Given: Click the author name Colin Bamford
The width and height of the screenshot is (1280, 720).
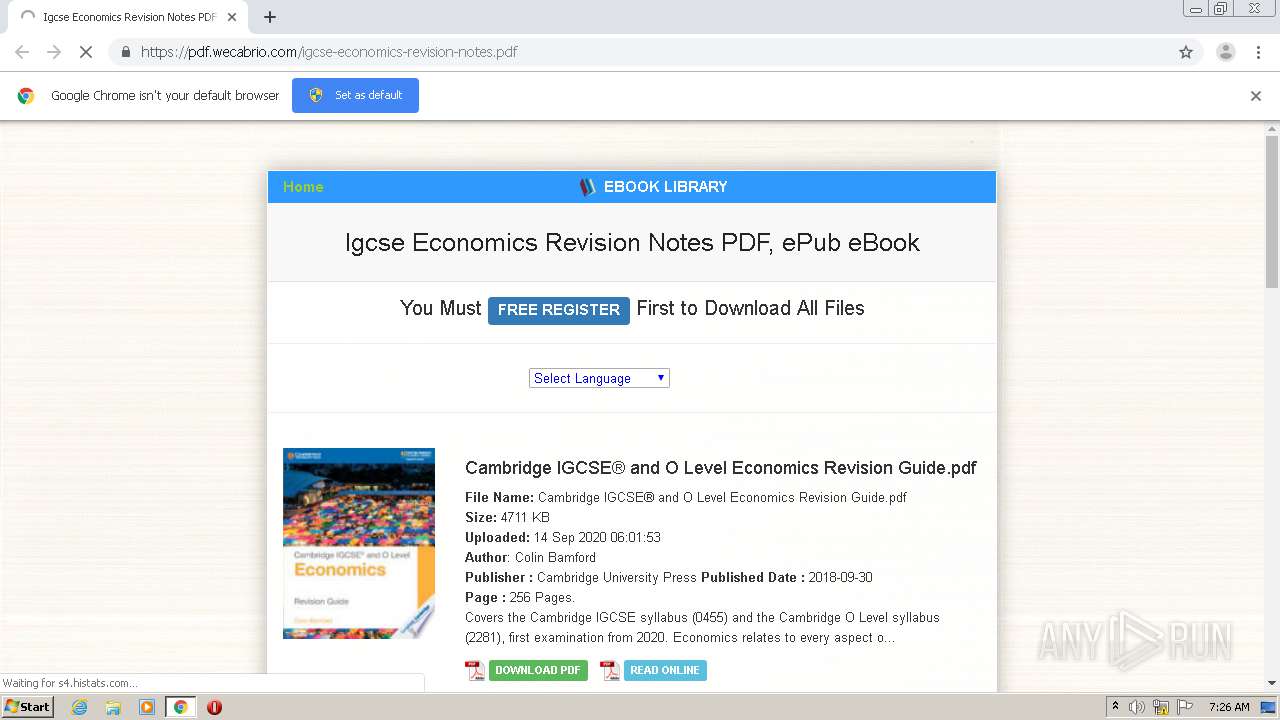Looking at the screenshot, I should [555, 558].
